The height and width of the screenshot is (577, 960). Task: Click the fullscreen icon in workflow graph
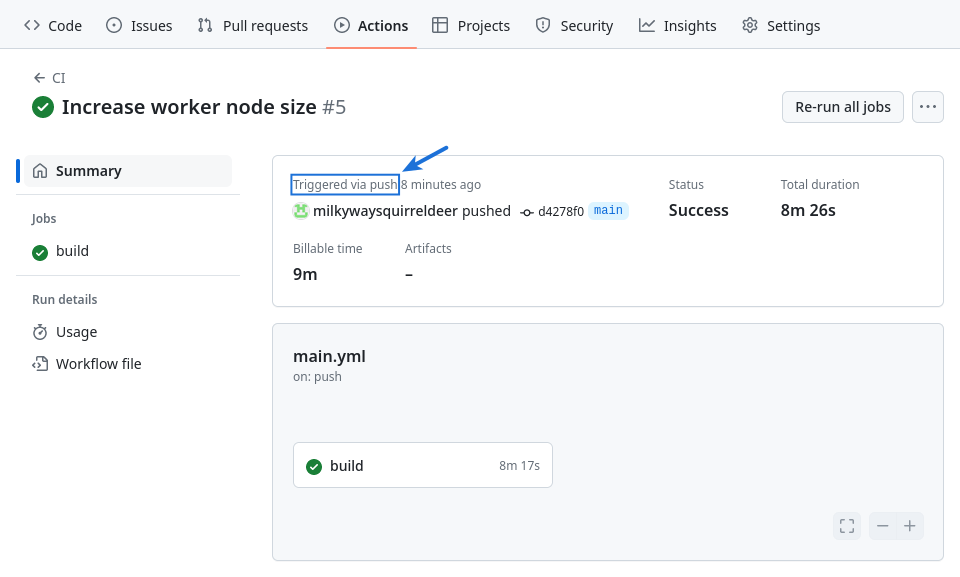(847, 526)
